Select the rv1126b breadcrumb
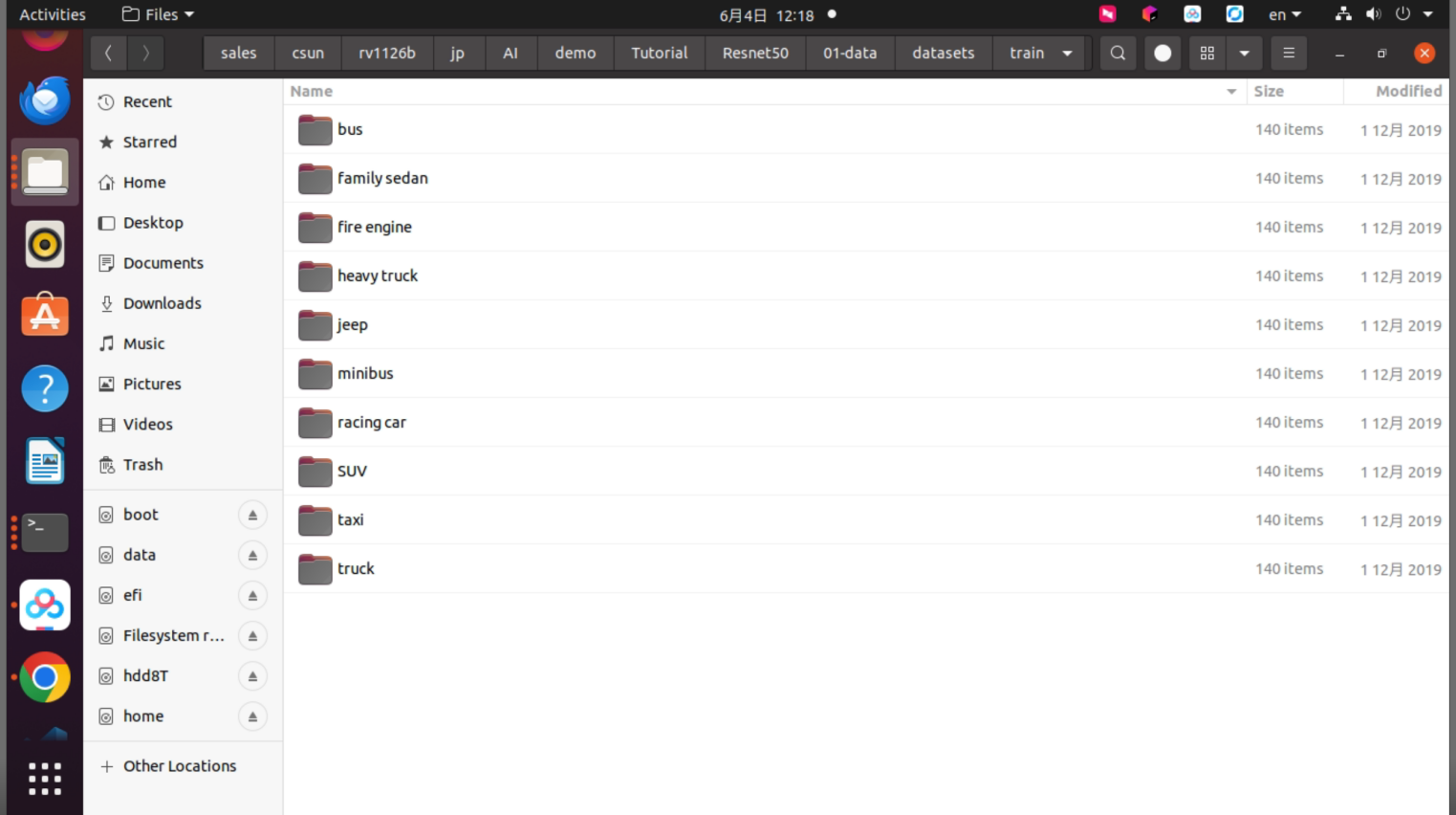 pyautogui.click(x=387, y=54)
